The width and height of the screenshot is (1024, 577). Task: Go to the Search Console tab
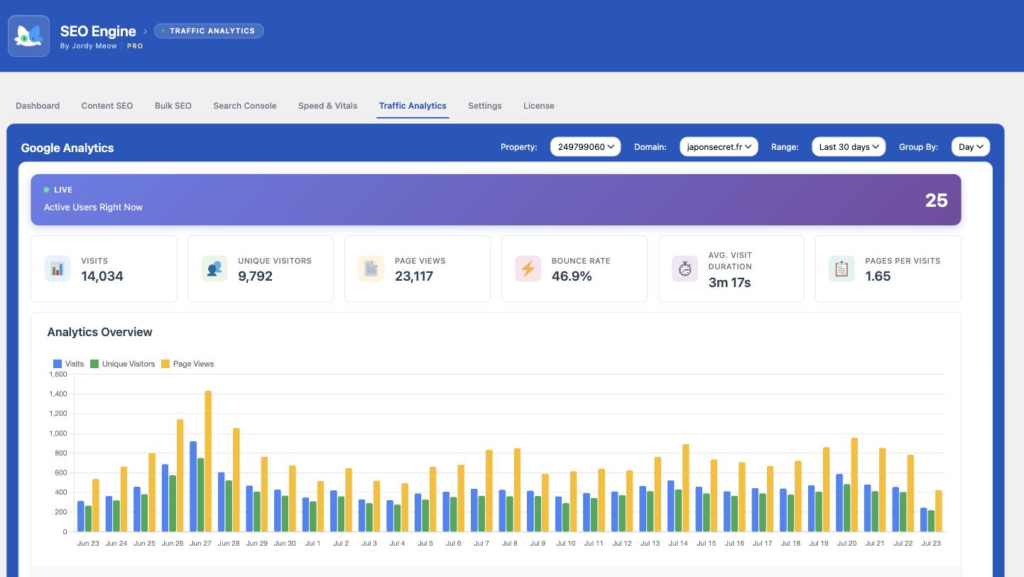245,106
